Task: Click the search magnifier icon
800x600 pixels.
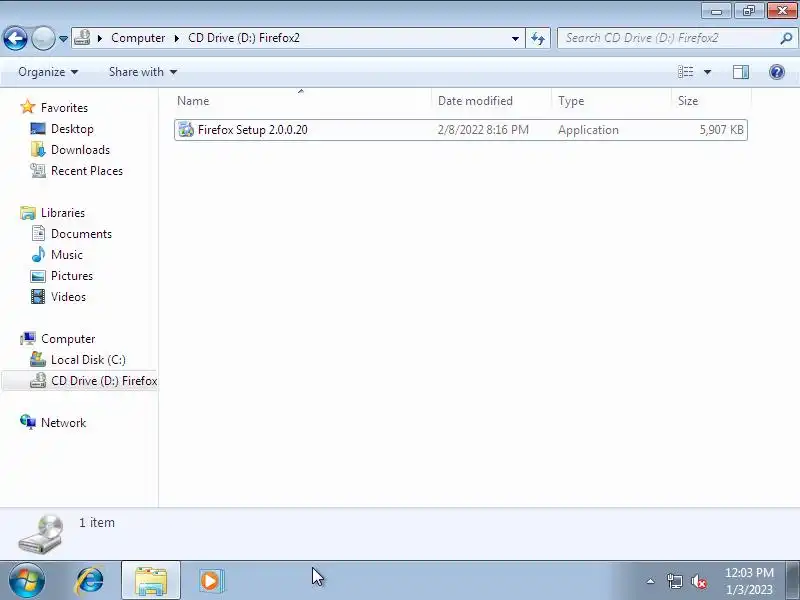Action: pos(786,38)
